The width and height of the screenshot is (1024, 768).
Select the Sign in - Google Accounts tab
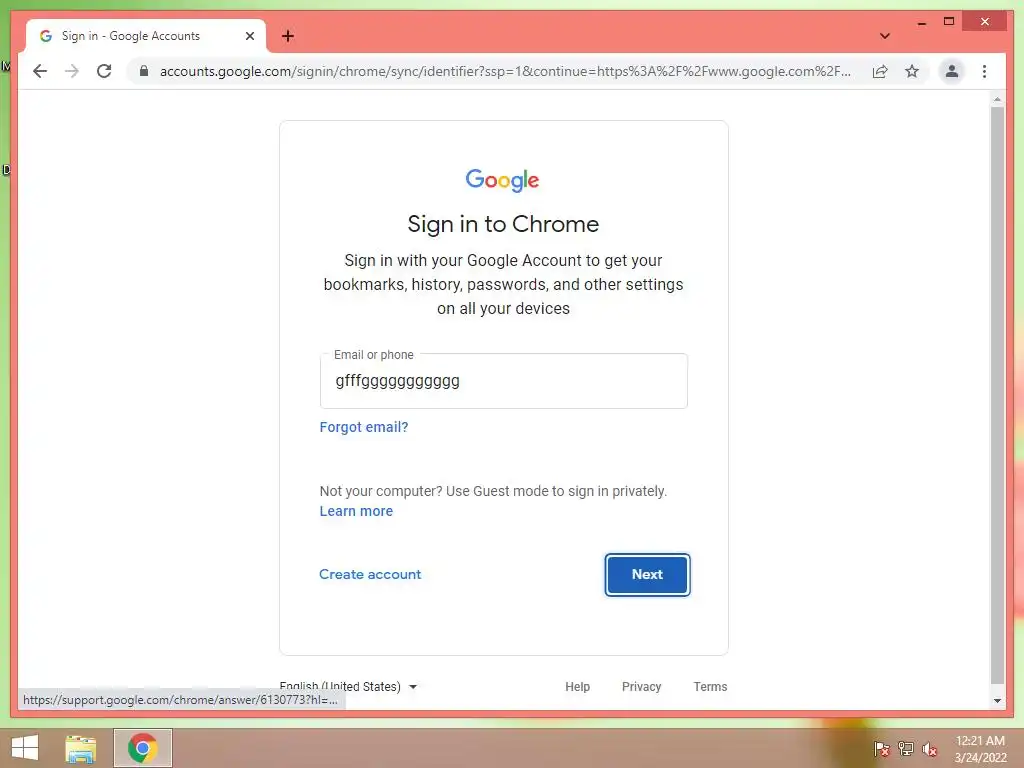(146, 36)
